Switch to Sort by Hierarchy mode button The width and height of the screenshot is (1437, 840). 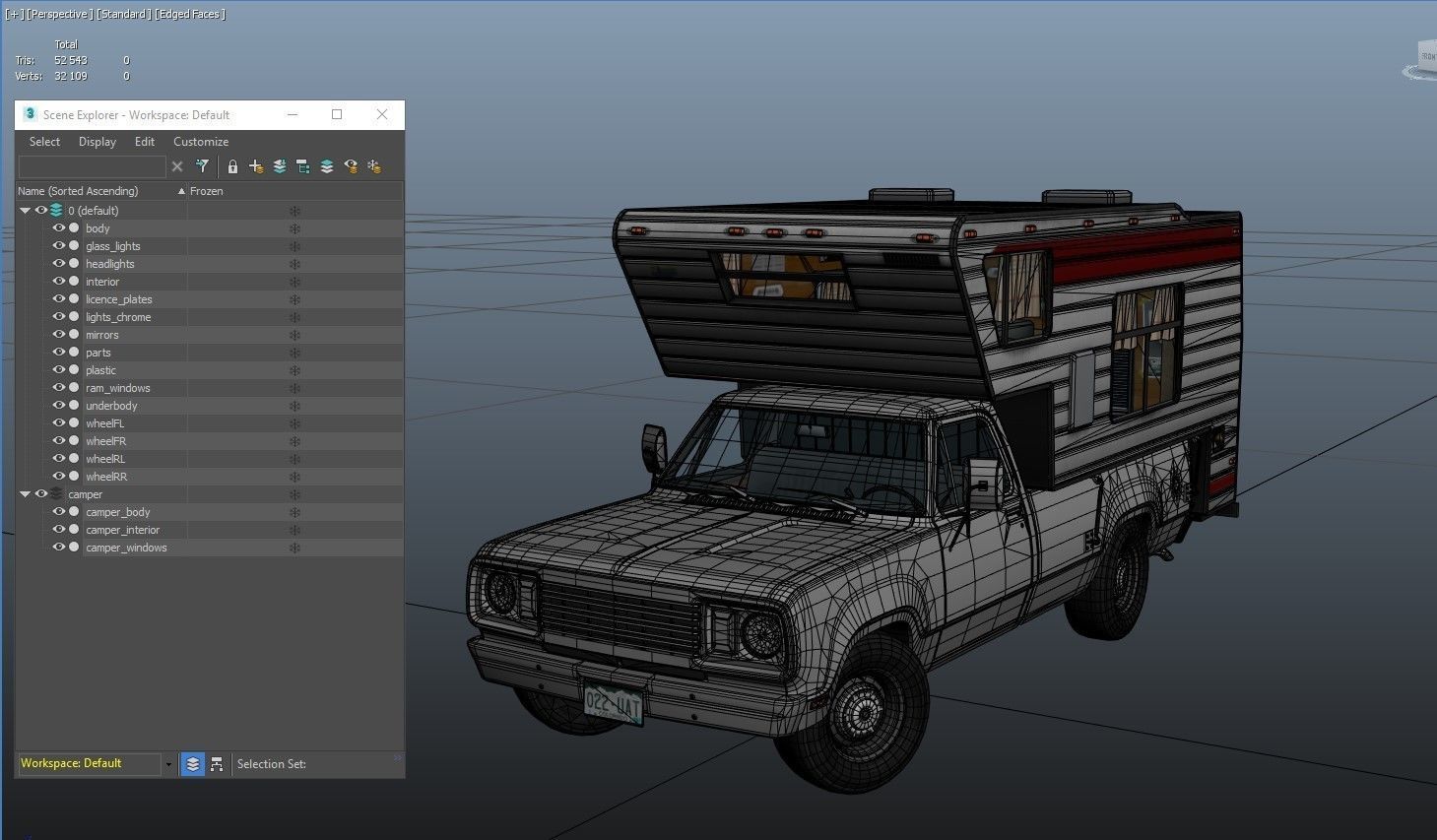pyautogui.click(x=217, y=764)
